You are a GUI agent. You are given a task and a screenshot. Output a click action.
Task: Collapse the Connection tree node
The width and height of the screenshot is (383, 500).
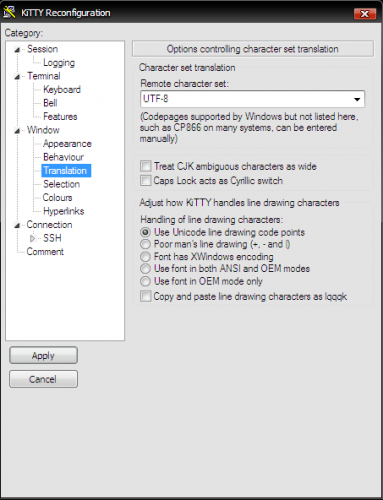click(17, 225)
